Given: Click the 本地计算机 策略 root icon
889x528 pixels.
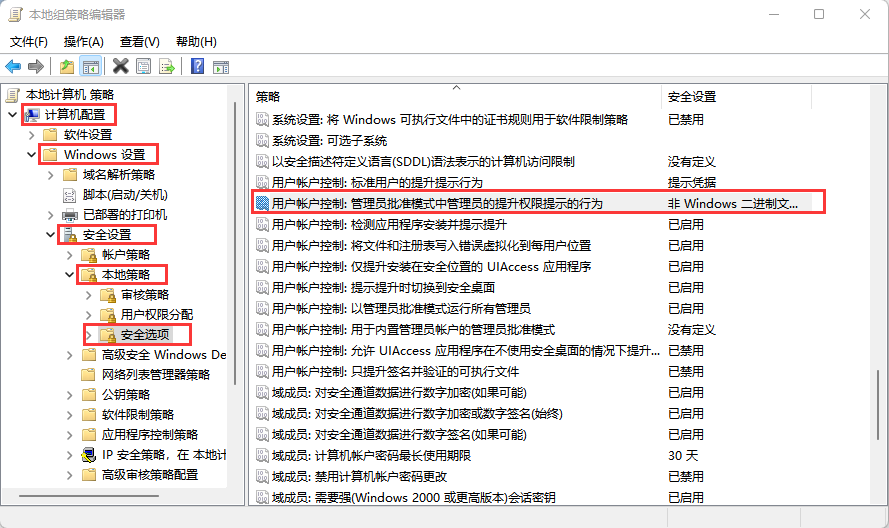Looking at the screenshot, I should [13, 95].
